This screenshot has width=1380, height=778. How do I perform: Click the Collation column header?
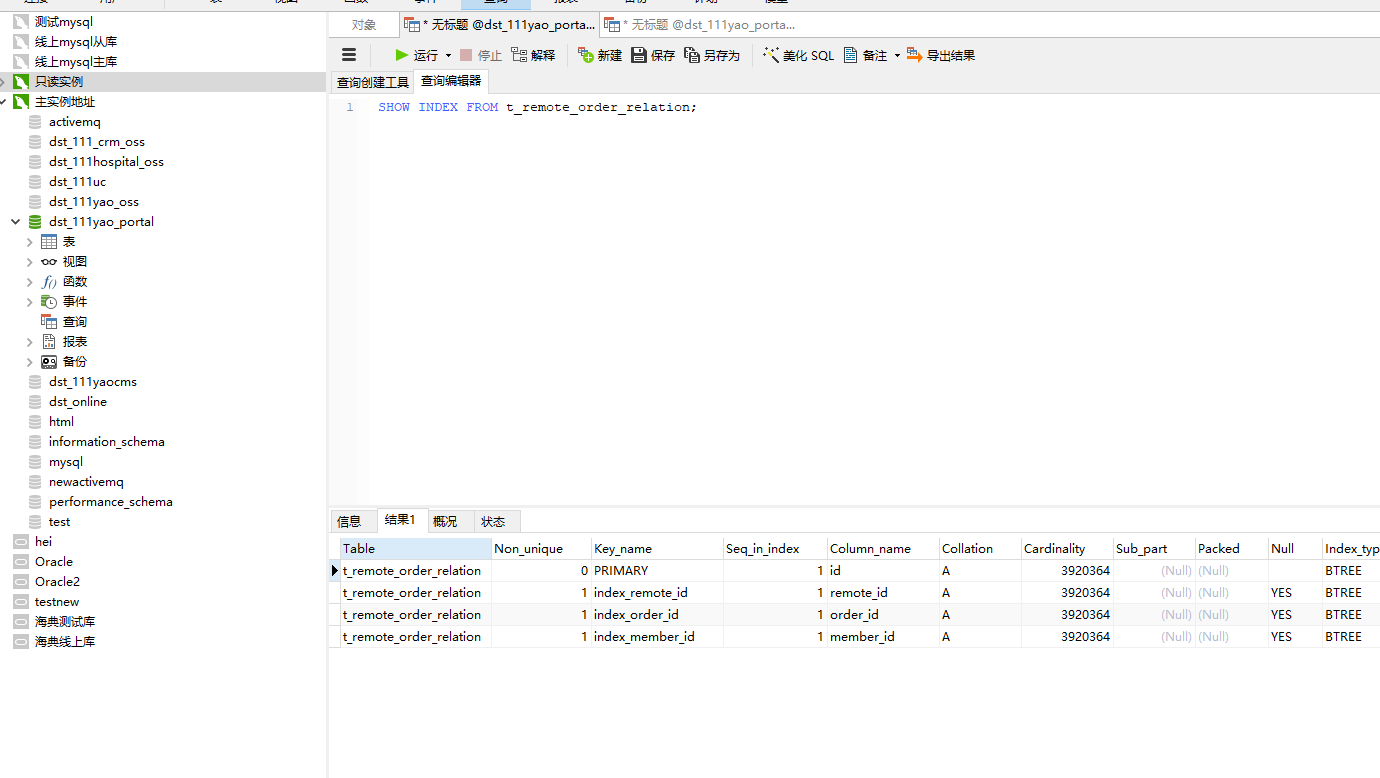(x=980, y=548)
